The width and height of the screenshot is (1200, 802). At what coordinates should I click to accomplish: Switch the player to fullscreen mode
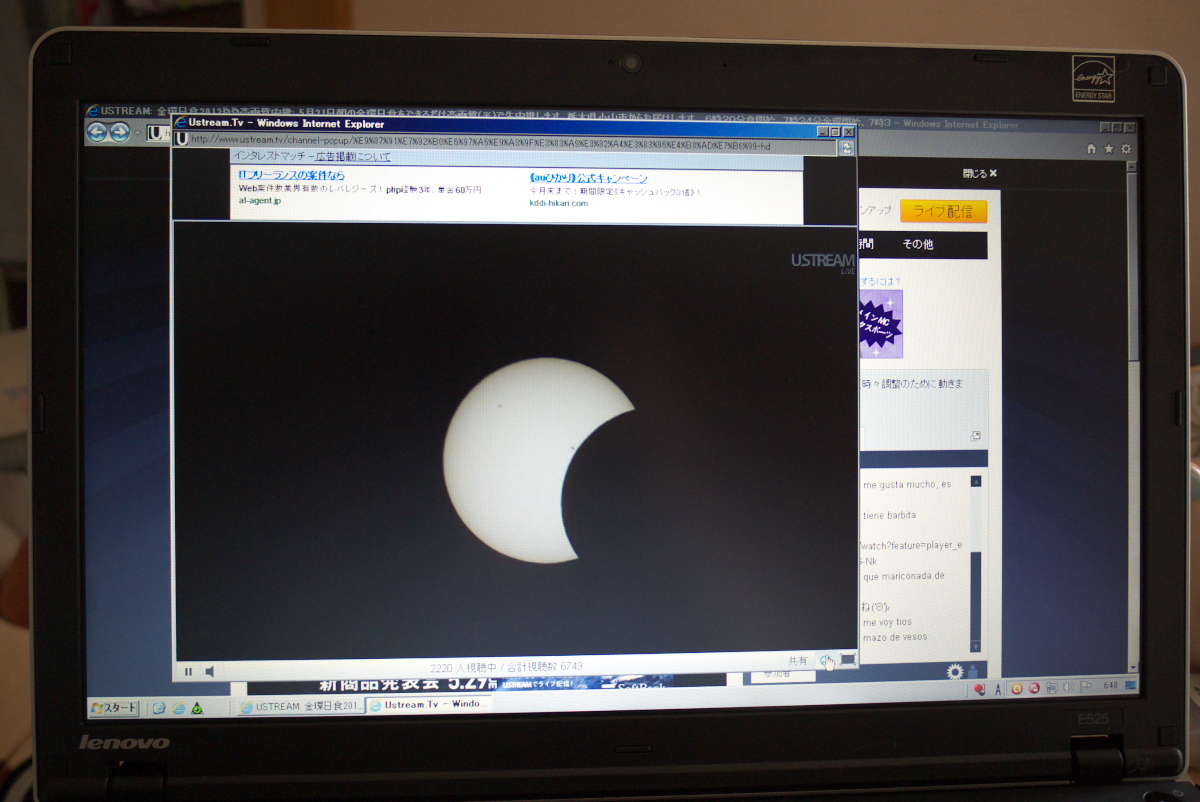pyautogui.click(x=848, y=660)
